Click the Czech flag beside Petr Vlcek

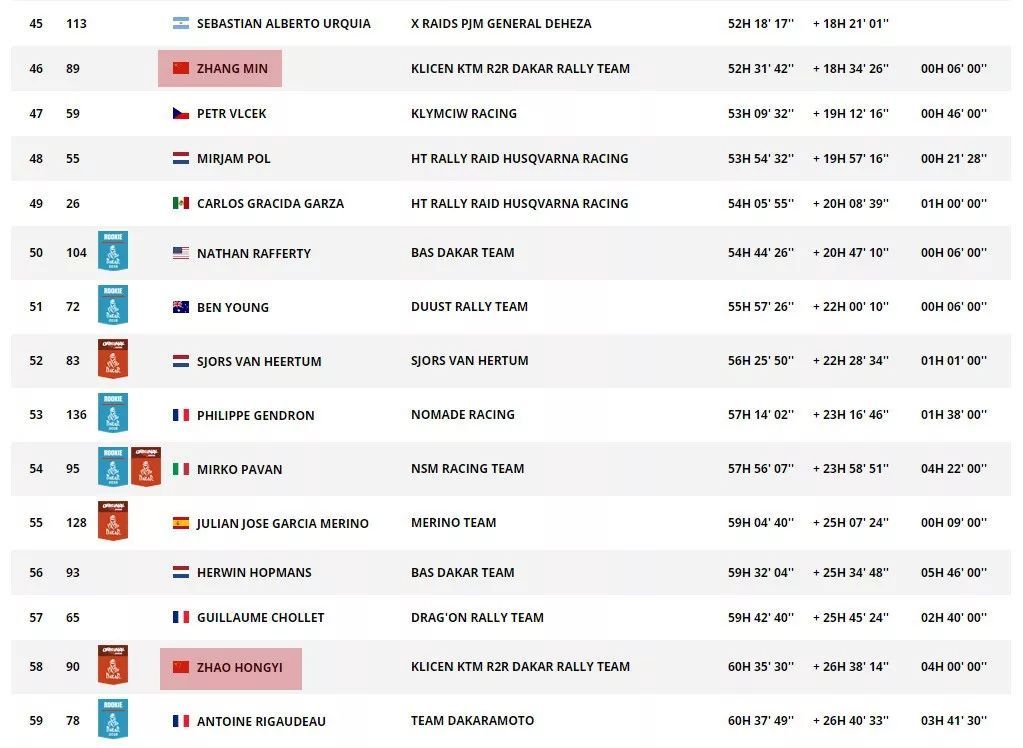181,114
